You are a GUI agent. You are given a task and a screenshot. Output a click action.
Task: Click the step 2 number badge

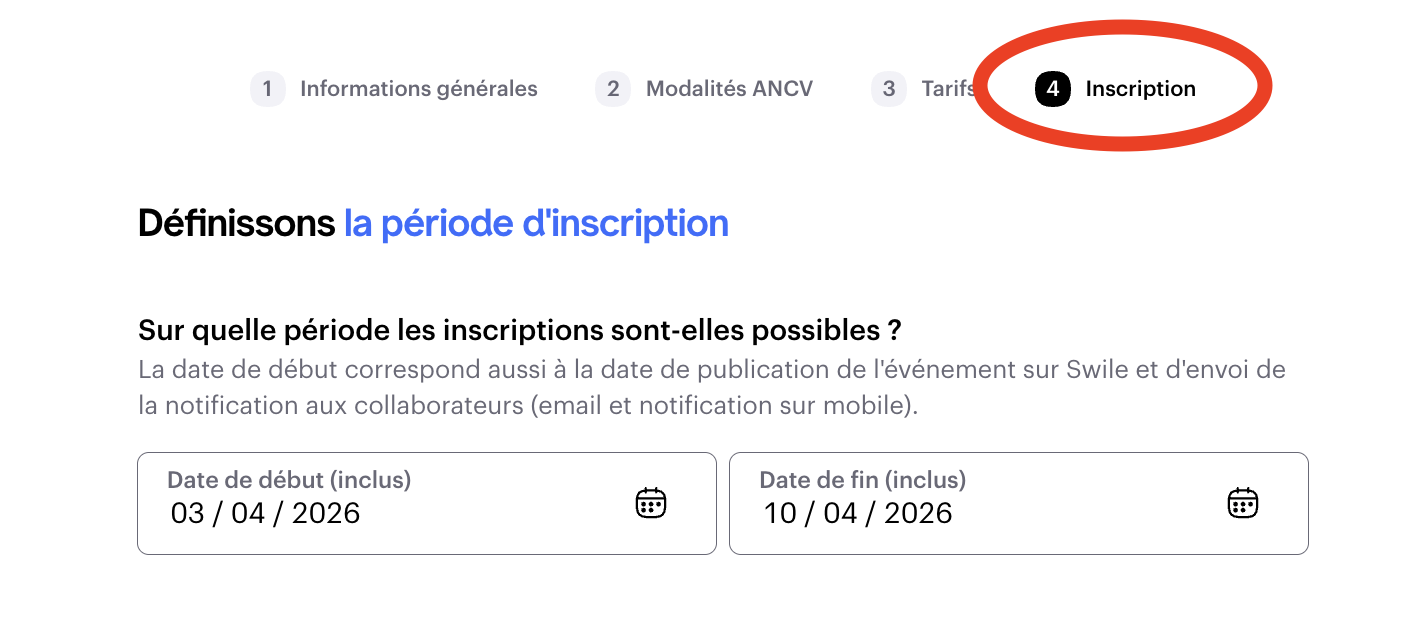point(613,89)
